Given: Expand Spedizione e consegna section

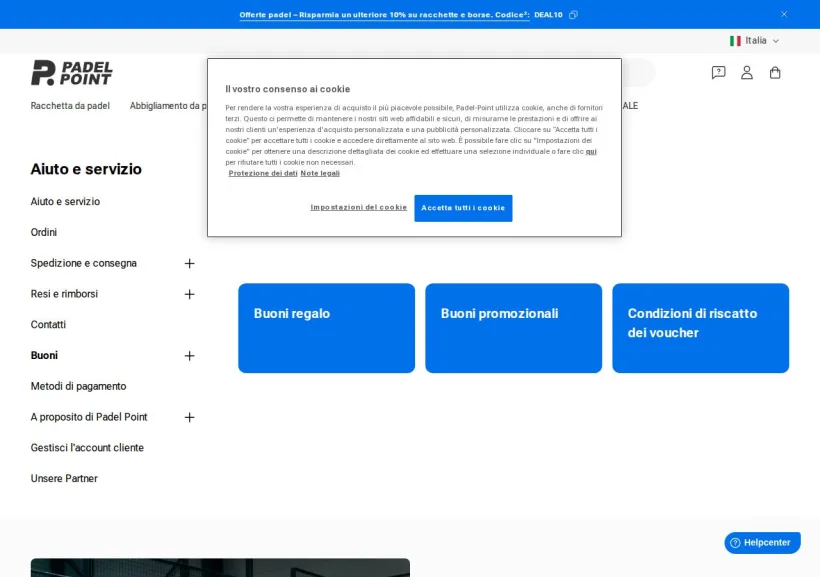Looking at the screenshot, I should [189, 263].
